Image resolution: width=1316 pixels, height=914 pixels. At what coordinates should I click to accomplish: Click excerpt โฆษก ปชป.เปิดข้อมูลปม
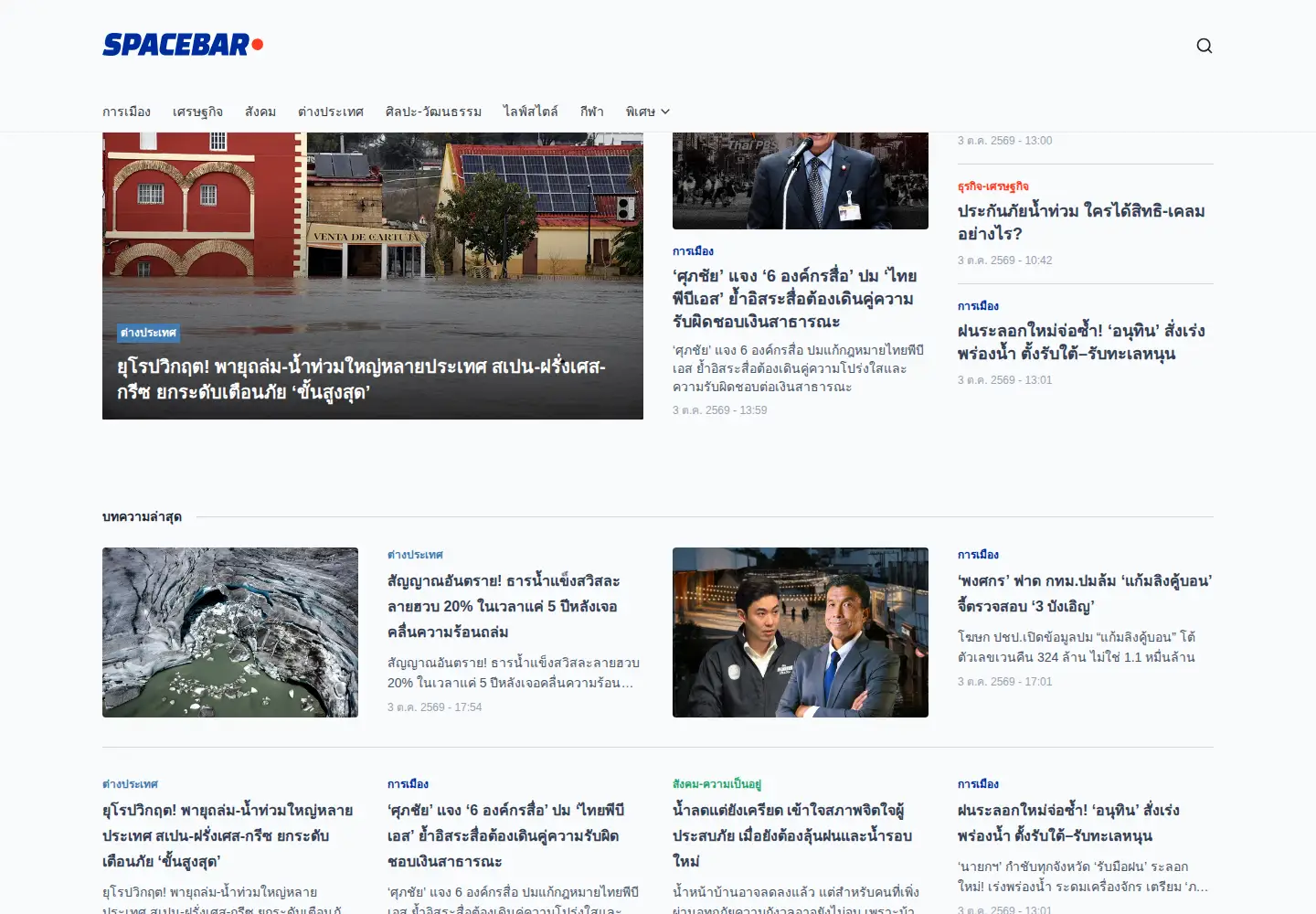pos(1077,647)
